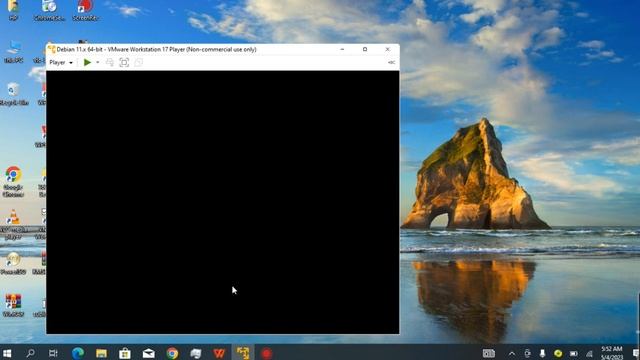Open the taskbar clock showing 5:52 AM

[611, 353]
